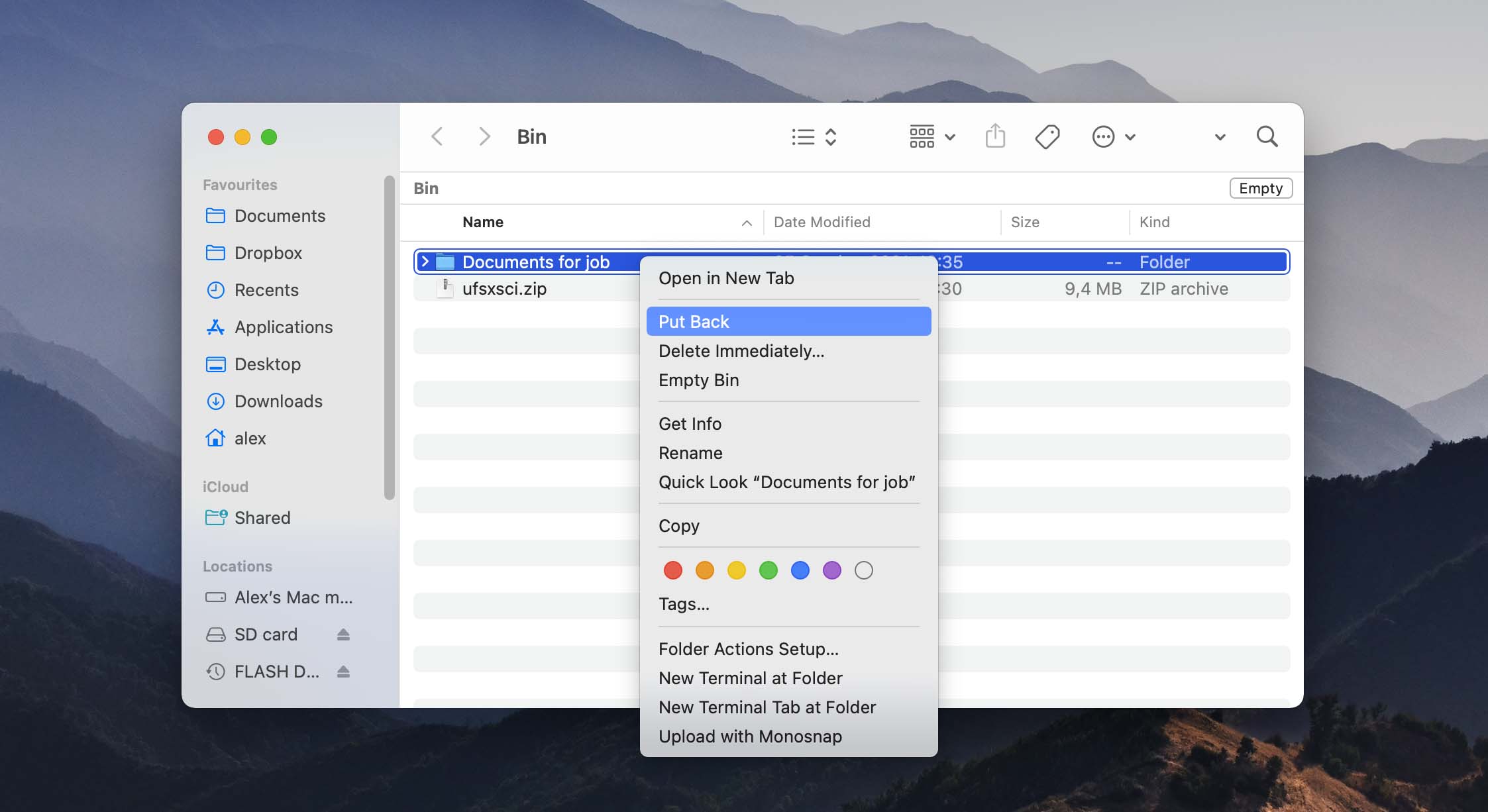Sort by Date Modified column
Image resolution: width=1488 pixels, height=812 pixels.
822,222
